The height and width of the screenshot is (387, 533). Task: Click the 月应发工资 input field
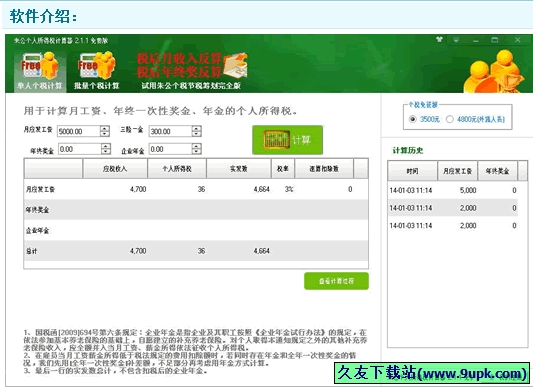point(79,131)
